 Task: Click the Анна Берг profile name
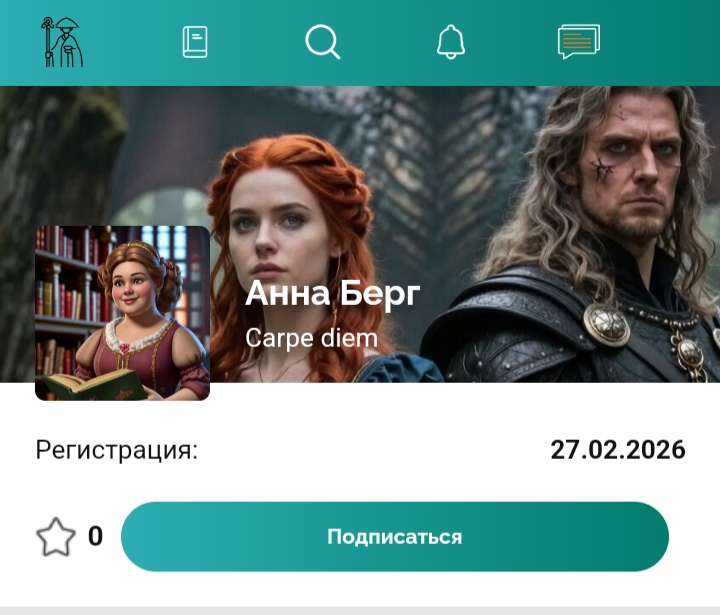332,293
